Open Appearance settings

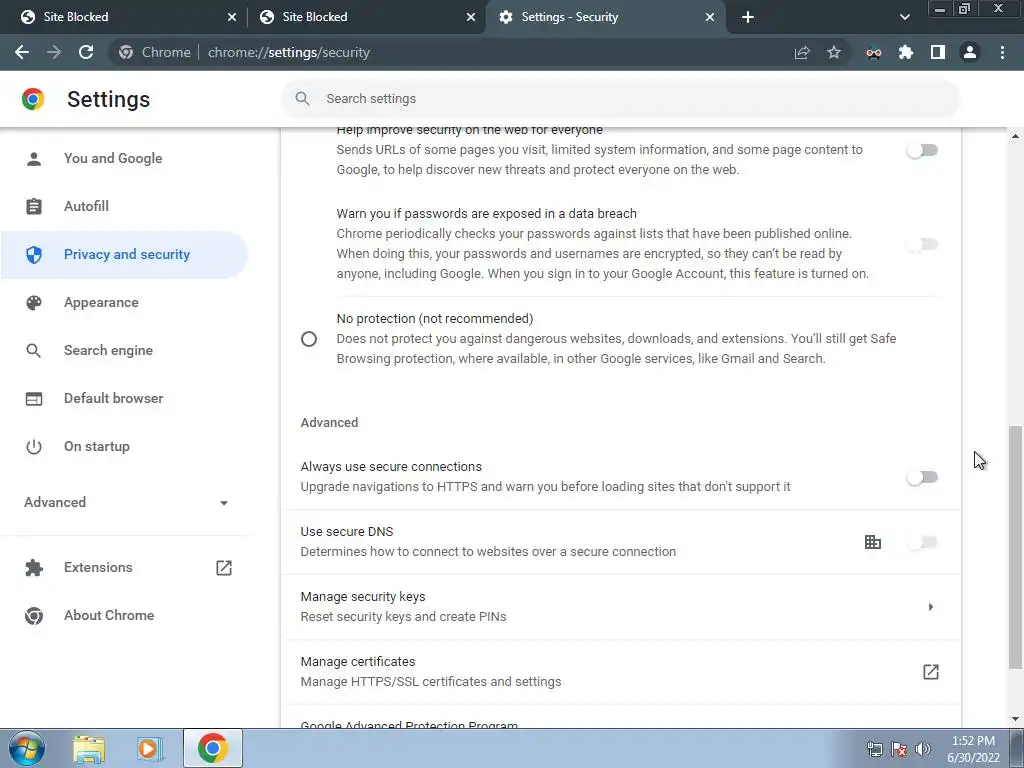tap(124, 302)
